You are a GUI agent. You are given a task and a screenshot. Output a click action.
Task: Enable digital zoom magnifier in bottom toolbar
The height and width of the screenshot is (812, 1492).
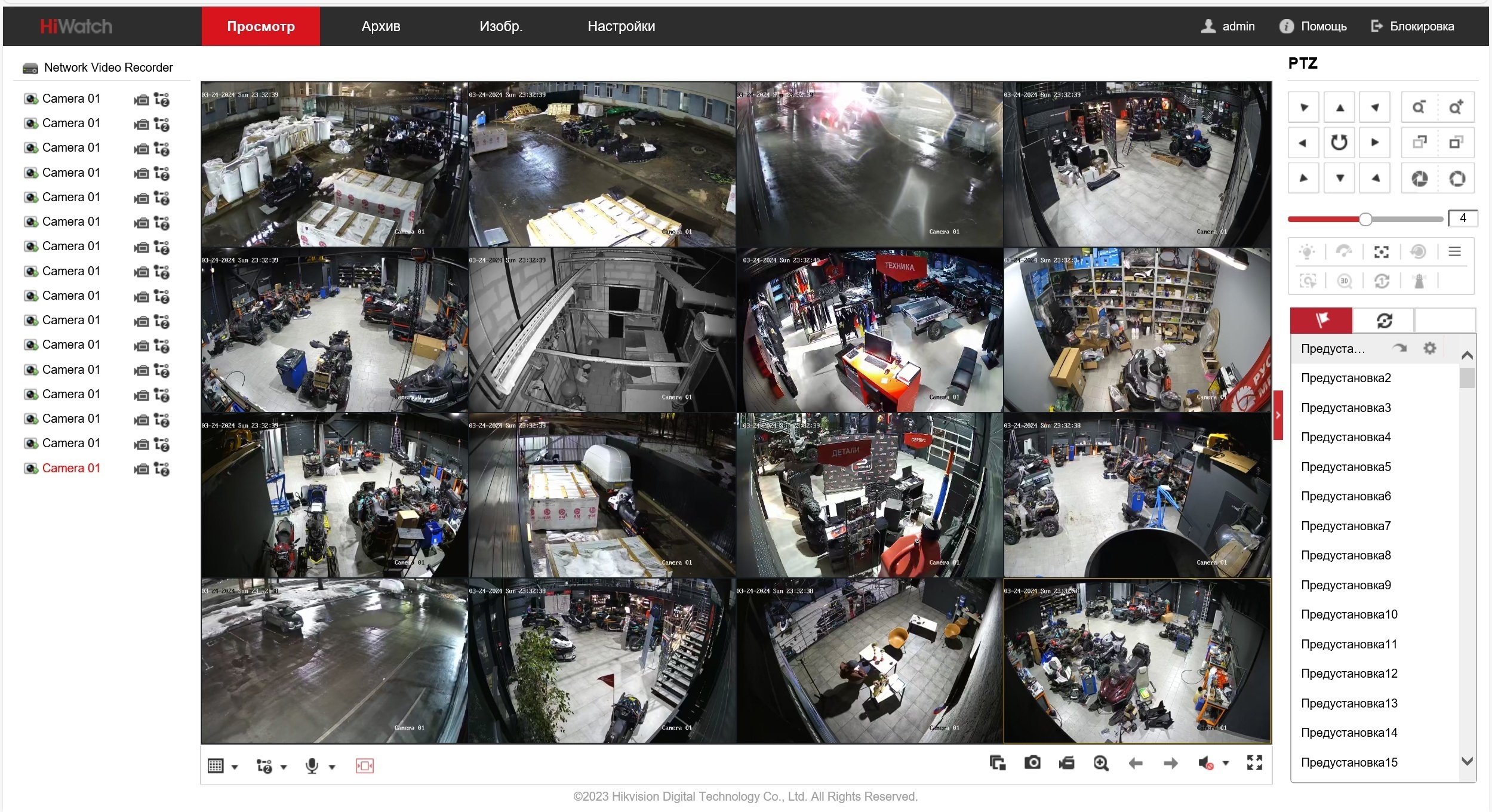coord(1101,763)
